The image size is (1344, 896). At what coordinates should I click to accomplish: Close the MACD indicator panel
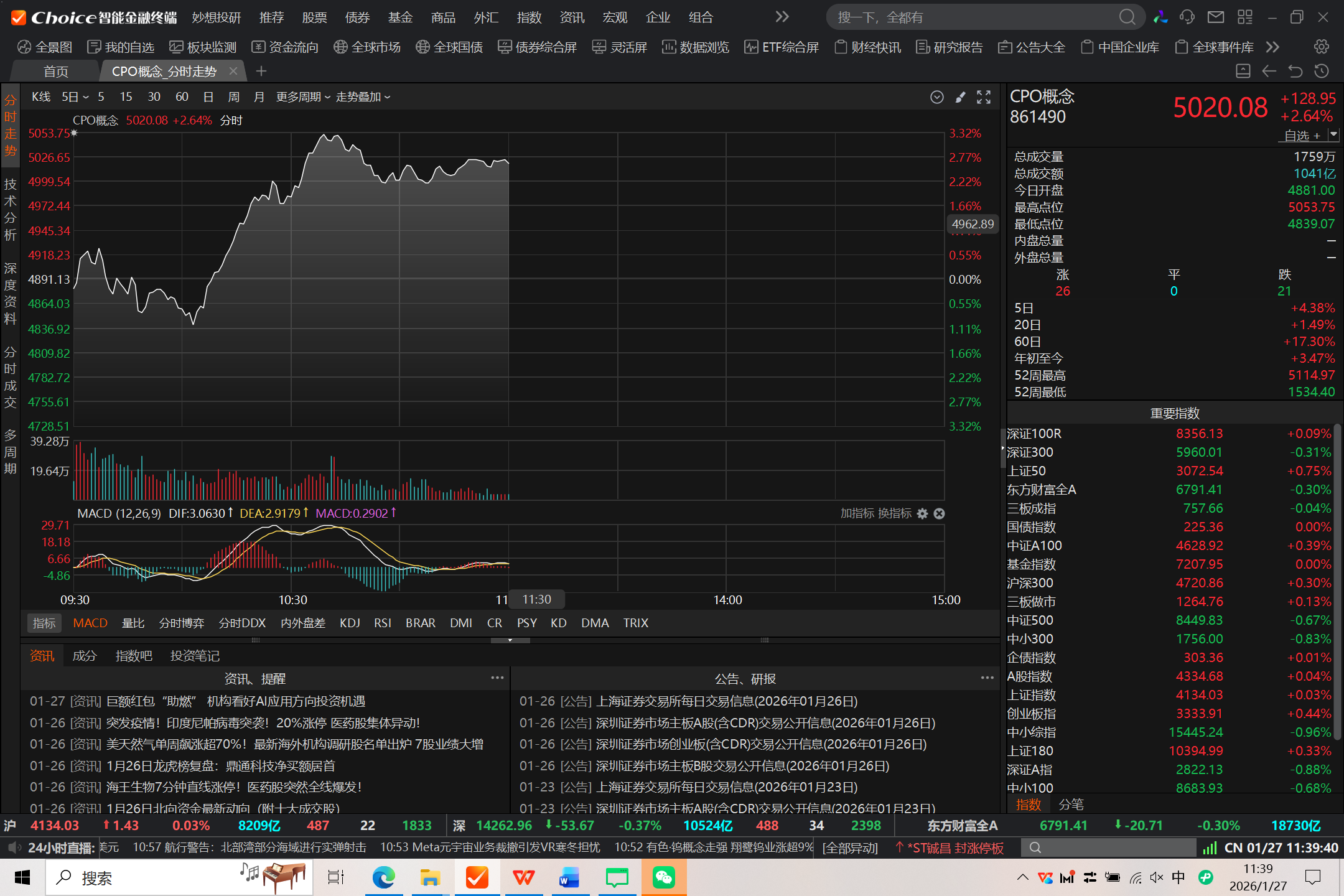(940, 513)
